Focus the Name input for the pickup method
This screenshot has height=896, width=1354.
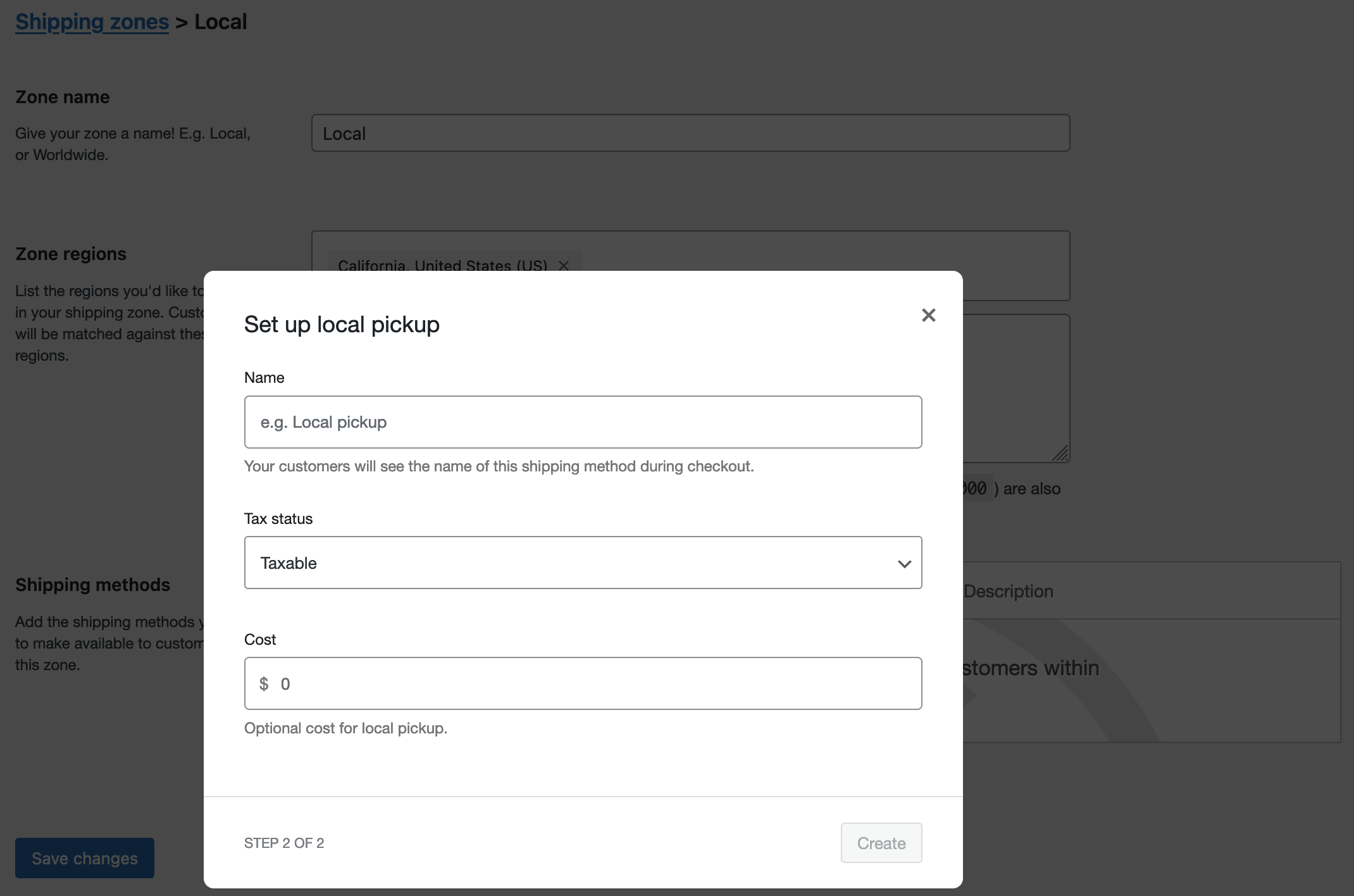click(x=582, y=422)
